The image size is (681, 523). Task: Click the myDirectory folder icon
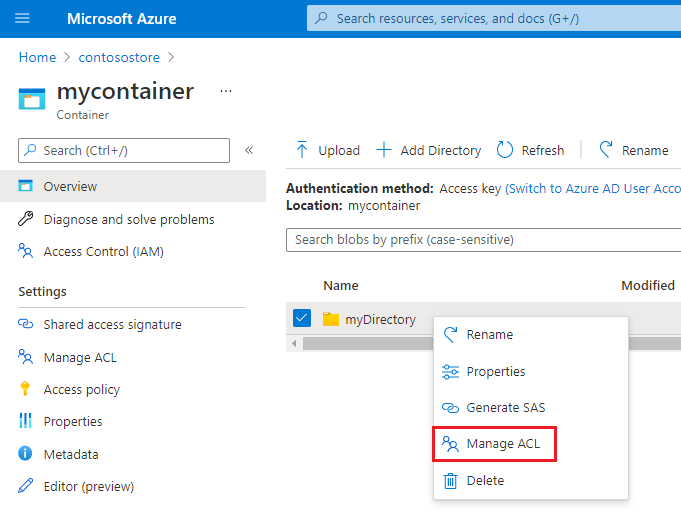point(331,320)
